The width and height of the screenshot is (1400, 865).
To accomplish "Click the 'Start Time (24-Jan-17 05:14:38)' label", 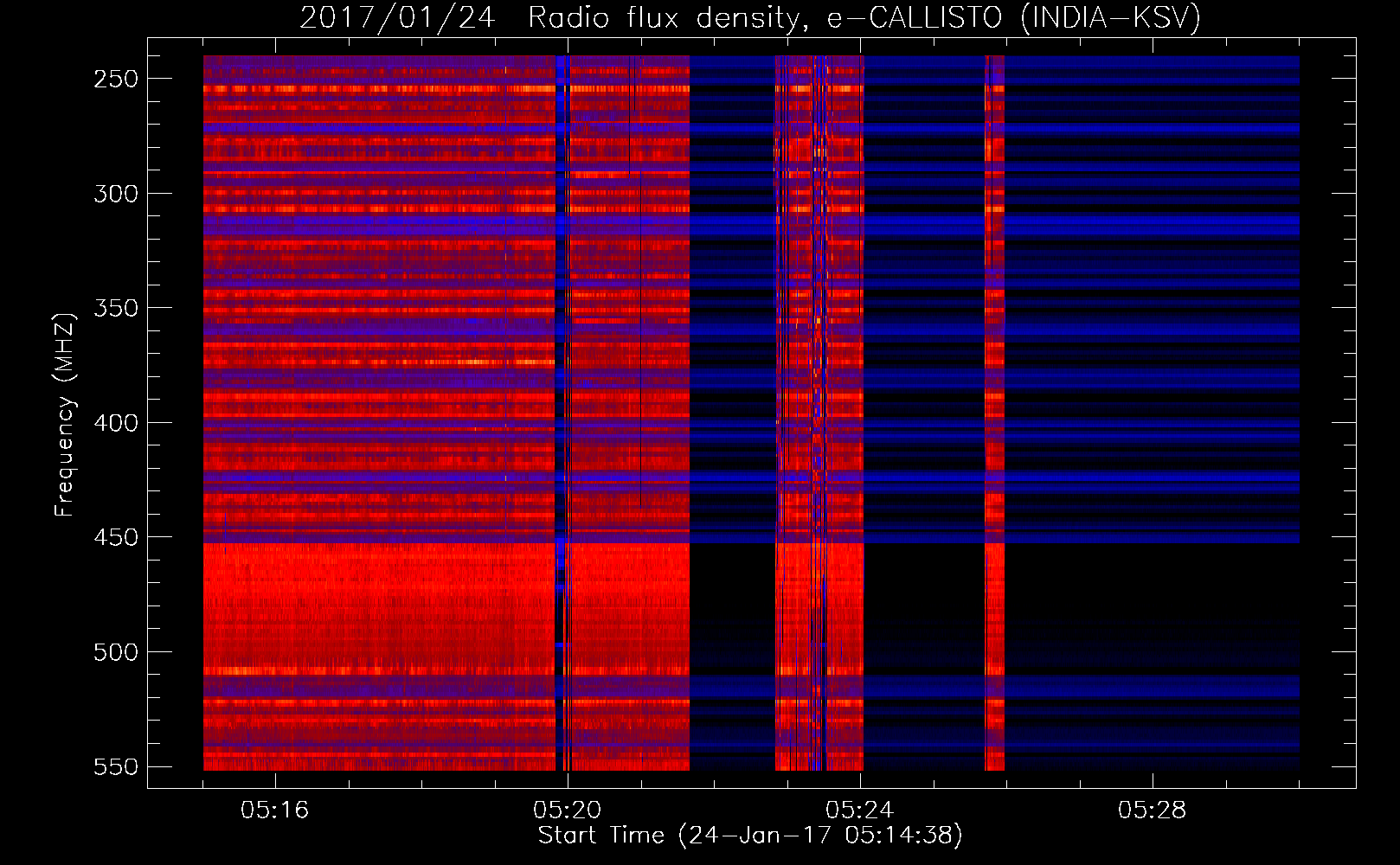I will (x=750, y=836).
